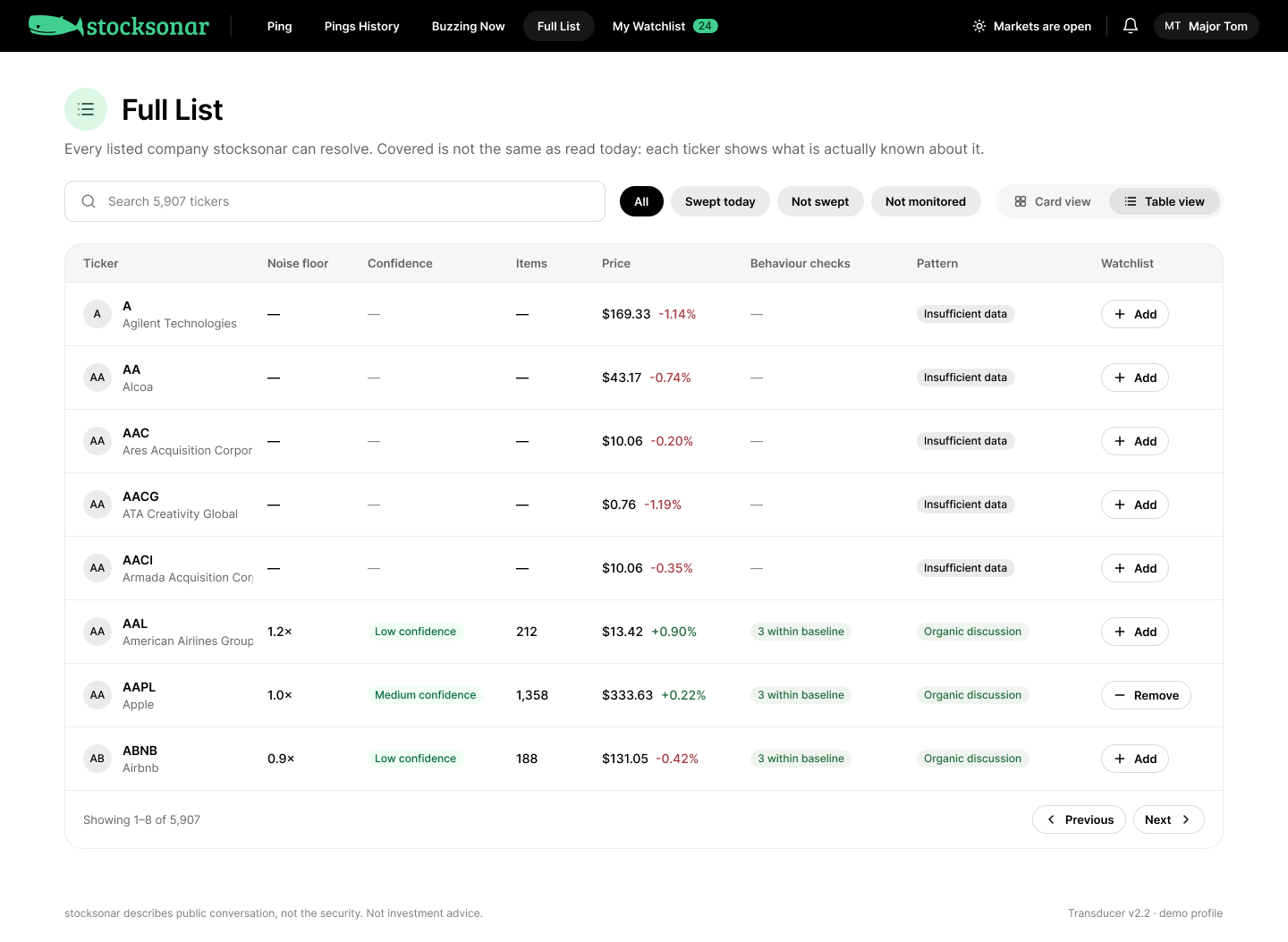Viewport: 1288px width, 942px height.
Task: Click Medium confidence badge for AAPL
Action: (x=426, y=695)
